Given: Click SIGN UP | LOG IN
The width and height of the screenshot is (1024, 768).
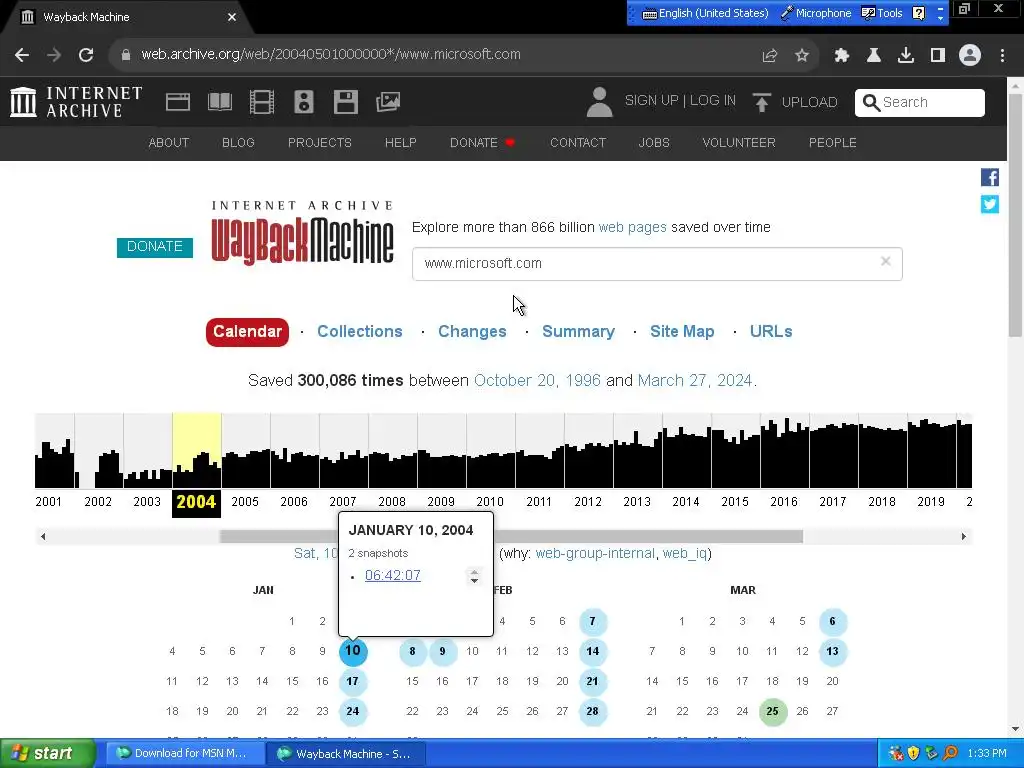Looking at the screenshot, I should (x=680, y=101).
